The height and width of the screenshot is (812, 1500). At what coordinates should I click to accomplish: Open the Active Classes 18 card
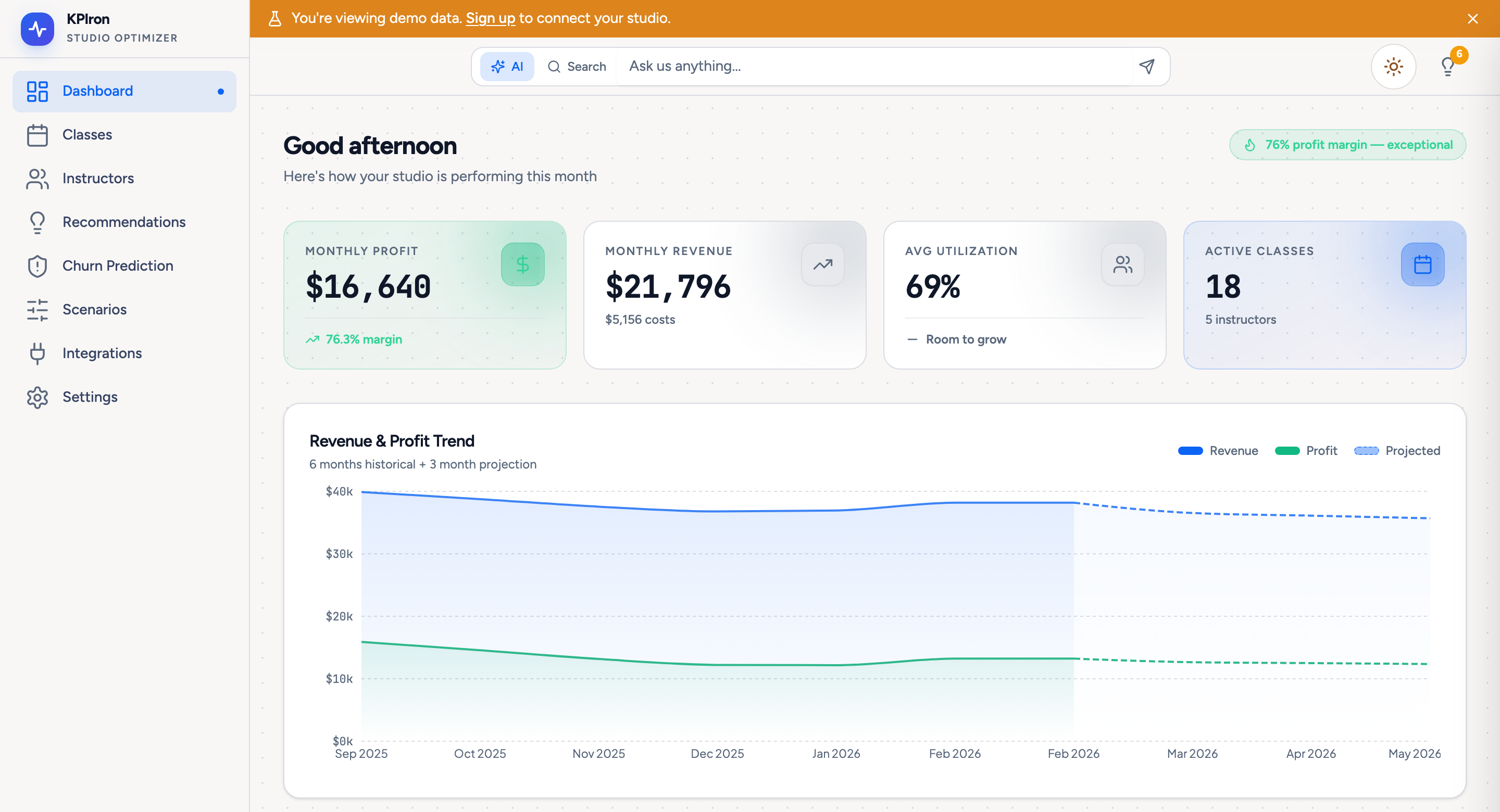[1324, 295]
